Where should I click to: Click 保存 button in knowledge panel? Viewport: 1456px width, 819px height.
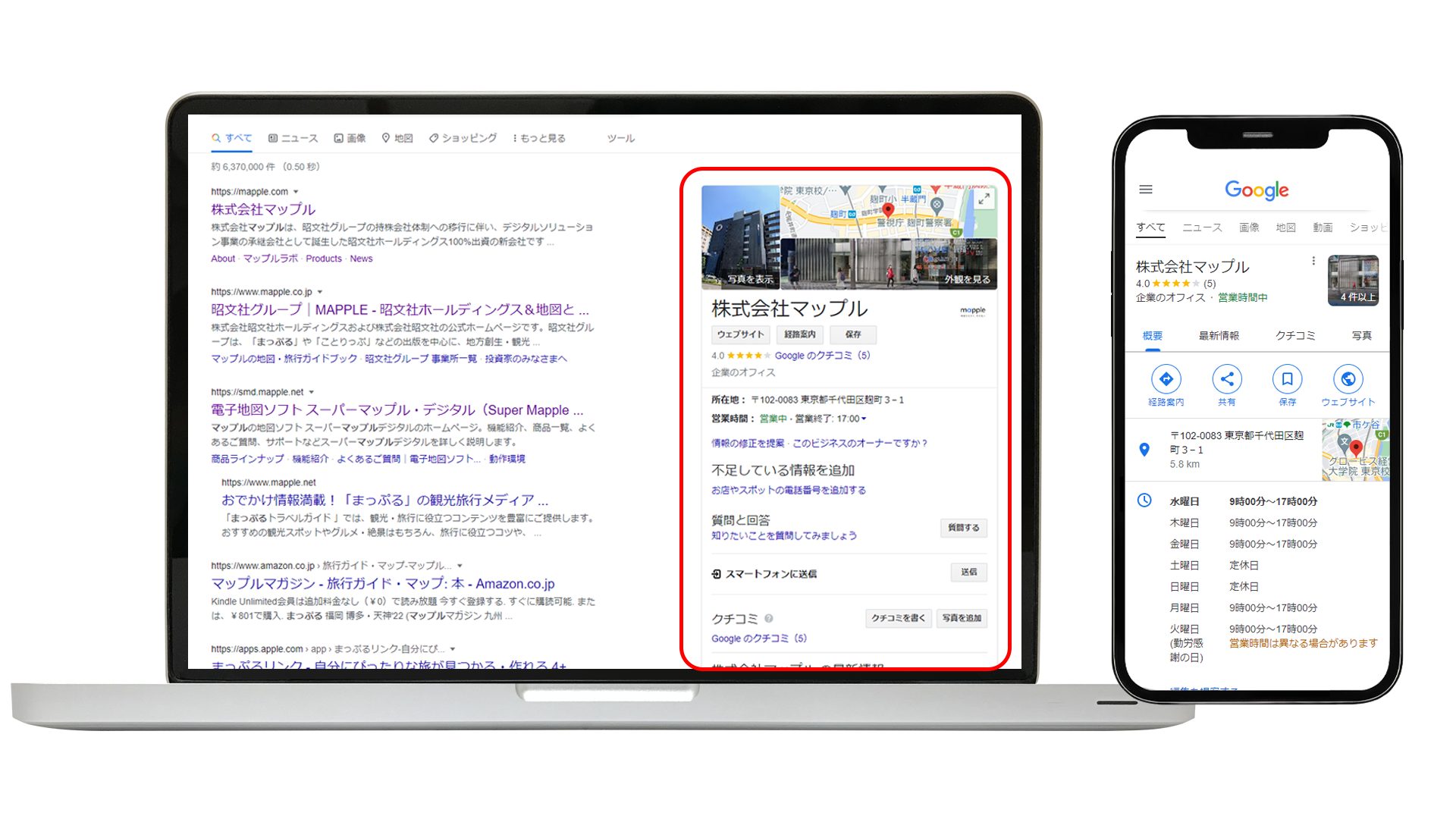pyautogui.click(x=853, y=334)
